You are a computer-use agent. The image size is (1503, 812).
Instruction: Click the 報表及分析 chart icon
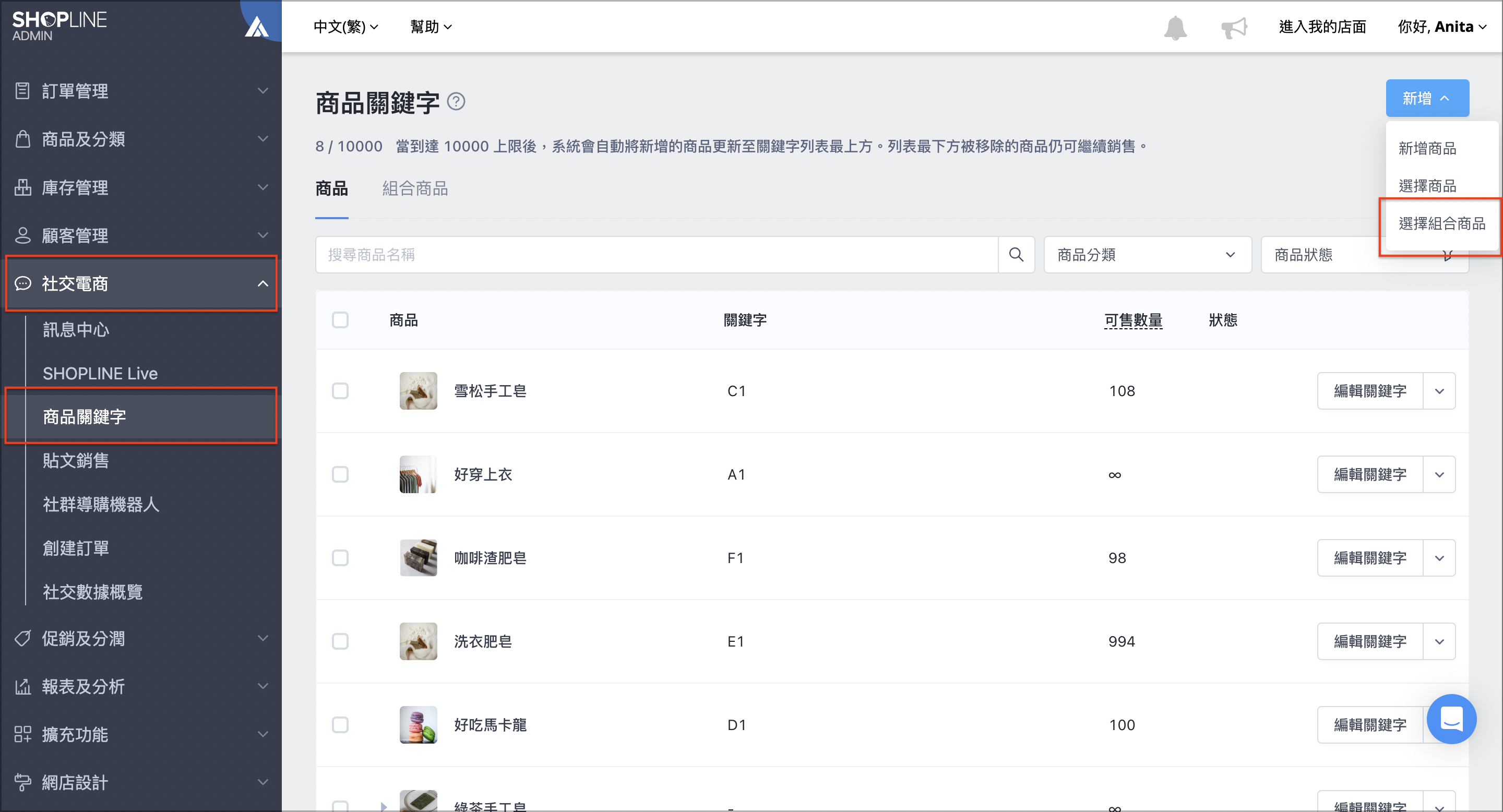[x=22, y=686]
